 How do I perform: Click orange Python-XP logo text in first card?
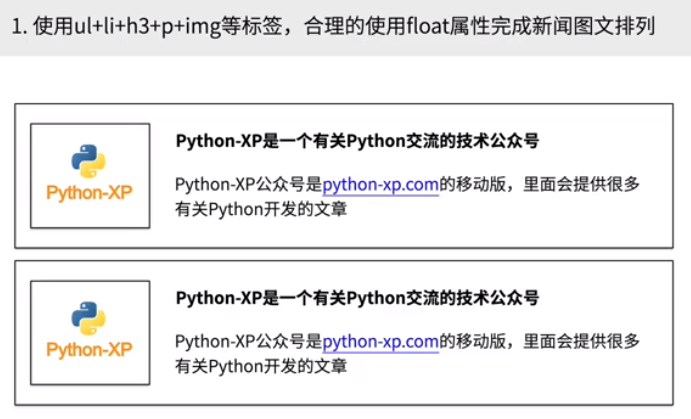point(89,192)
